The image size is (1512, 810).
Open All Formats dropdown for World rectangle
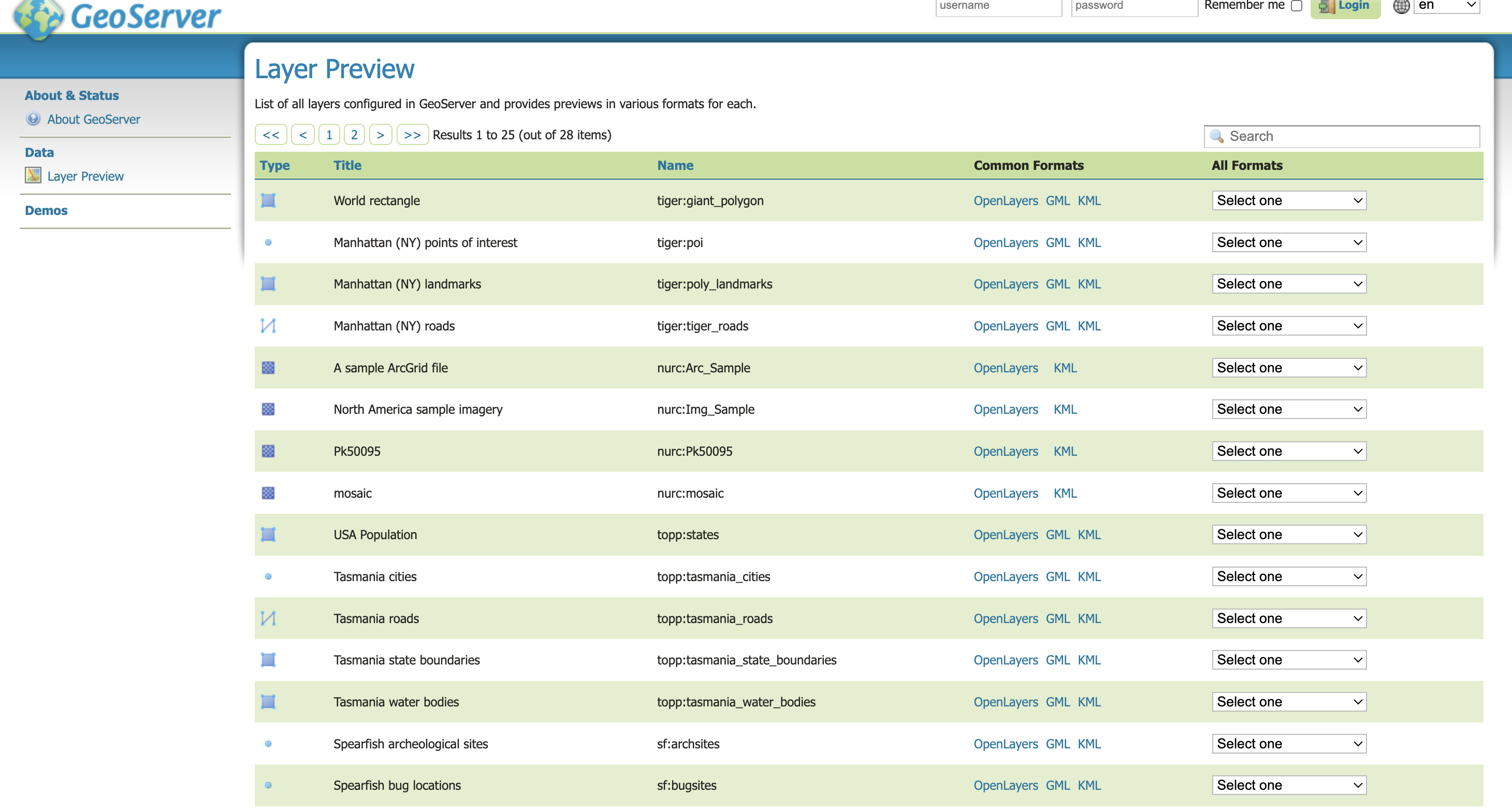(x=1288, y=201)
